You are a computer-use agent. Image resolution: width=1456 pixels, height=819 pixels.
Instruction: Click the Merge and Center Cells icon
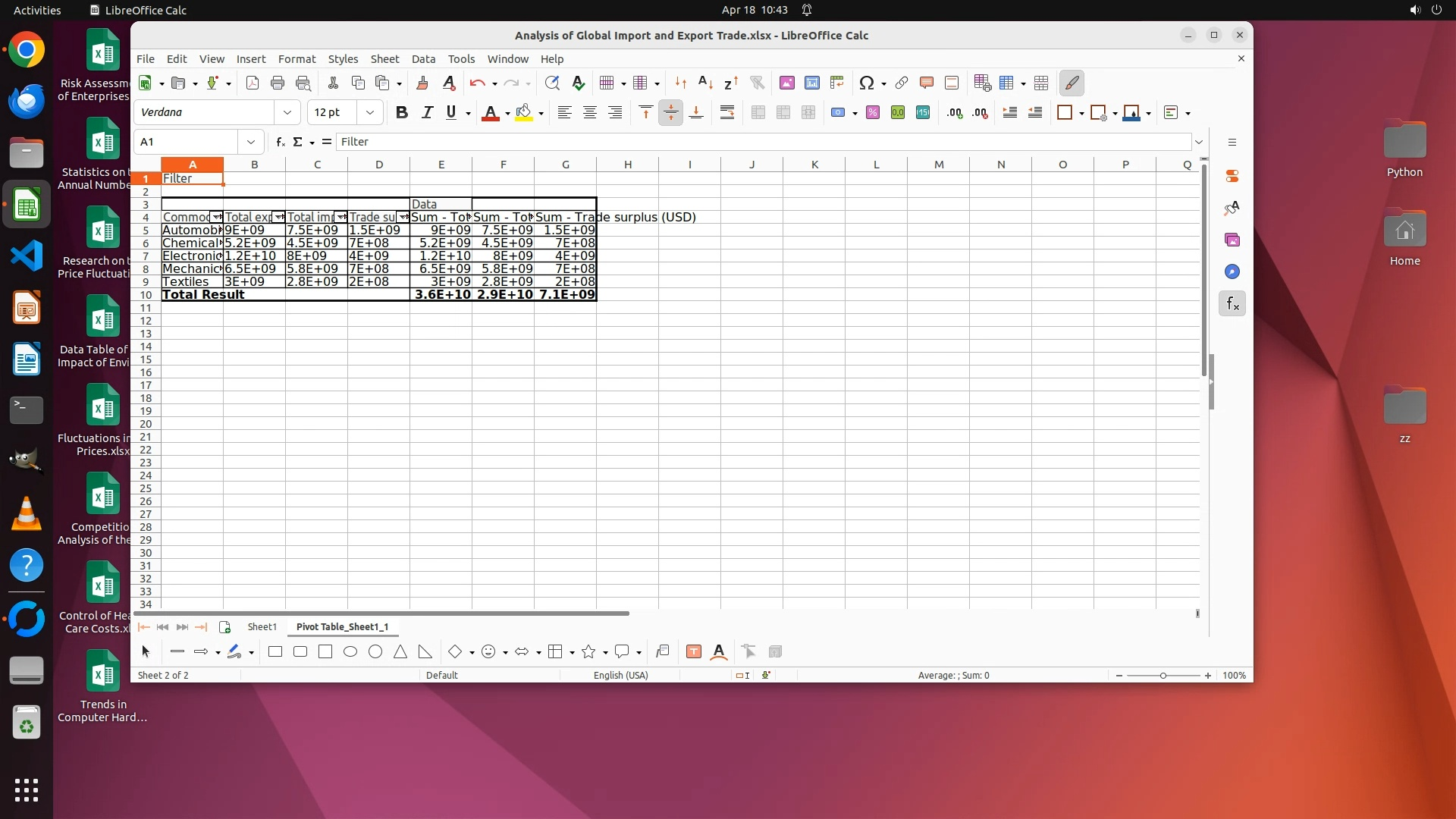tap(758, 112)
